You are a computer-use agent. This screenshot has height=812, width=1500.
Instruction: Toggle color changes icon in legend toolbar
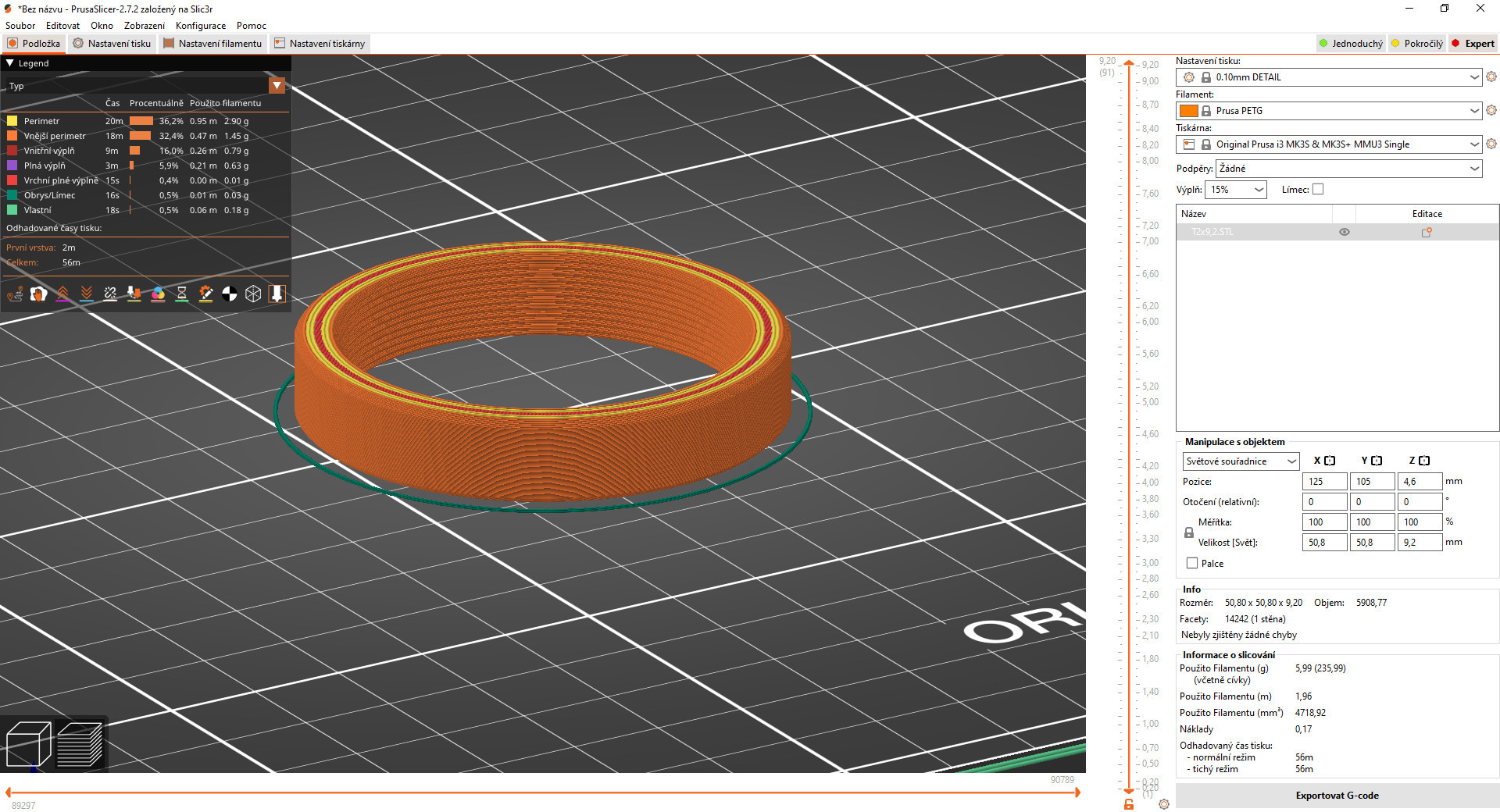[159, 294]
